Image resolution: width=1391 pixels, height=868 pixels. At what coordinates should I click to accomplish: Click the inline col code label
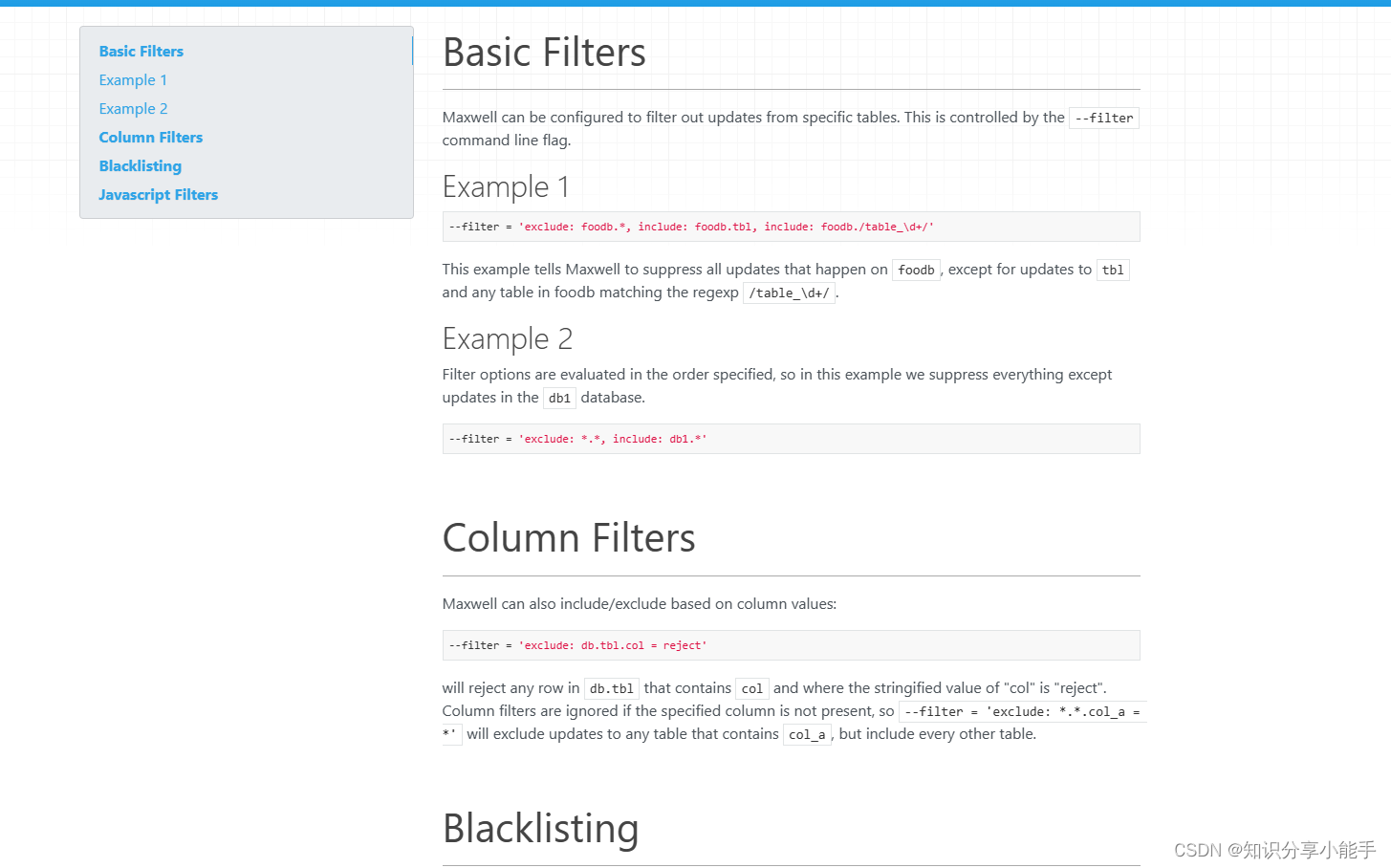click(752, 689)
